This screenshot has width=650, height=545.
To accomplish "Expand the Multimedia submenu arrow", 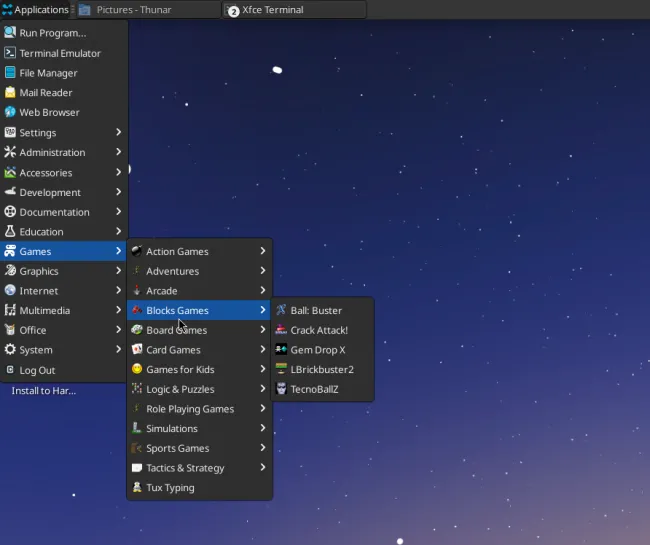I will (x=118, y=310).
